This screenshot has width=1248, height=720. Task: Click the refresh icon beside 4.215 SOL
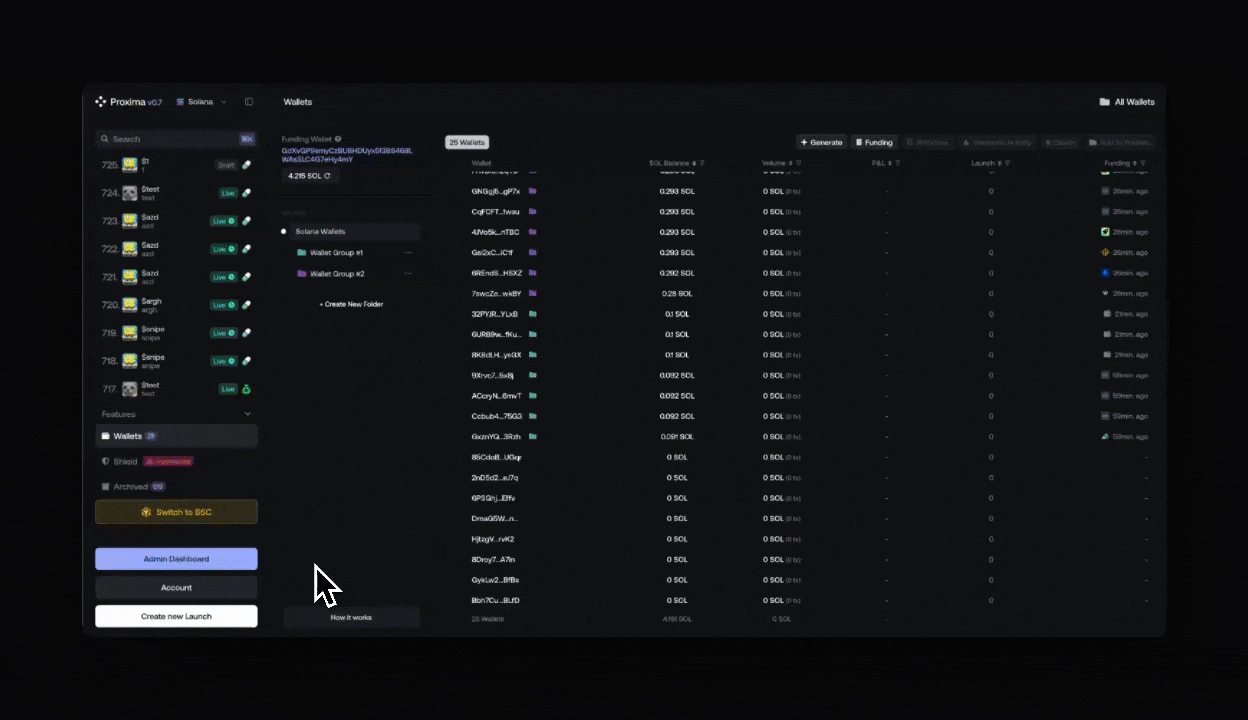click(327, 176)
